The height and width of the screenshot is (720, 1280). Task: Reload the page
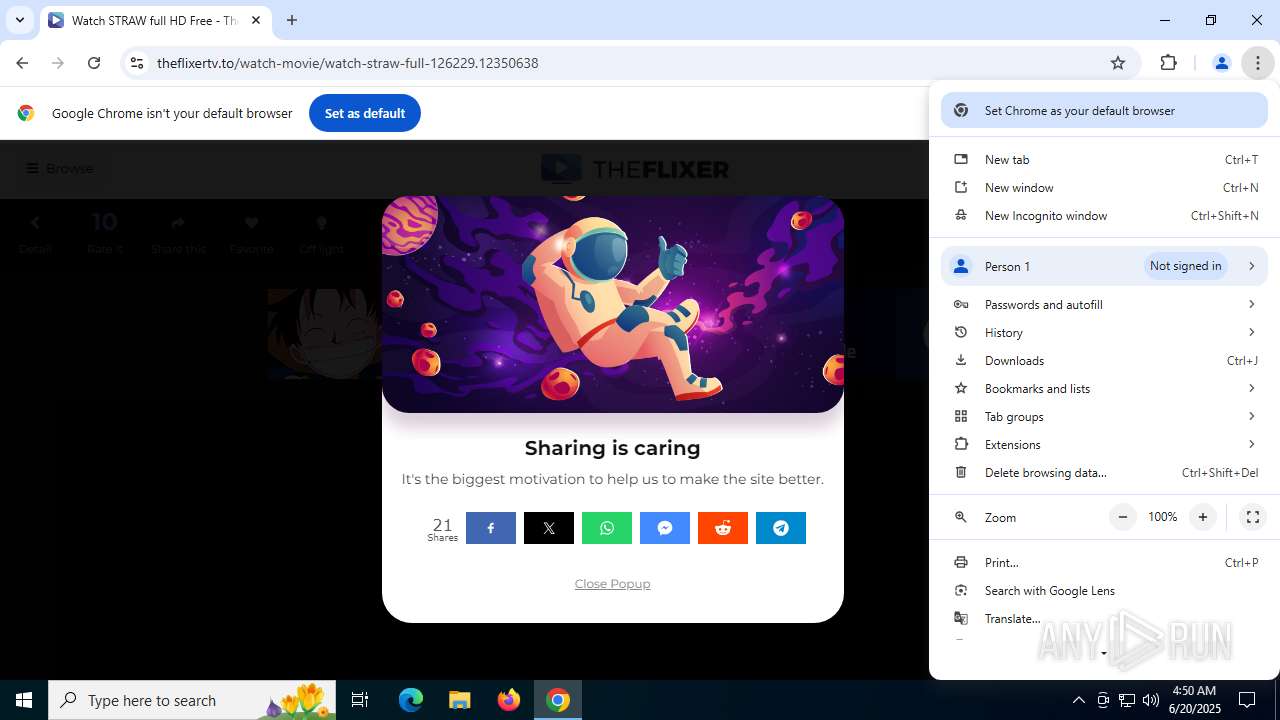coord(94,63)
